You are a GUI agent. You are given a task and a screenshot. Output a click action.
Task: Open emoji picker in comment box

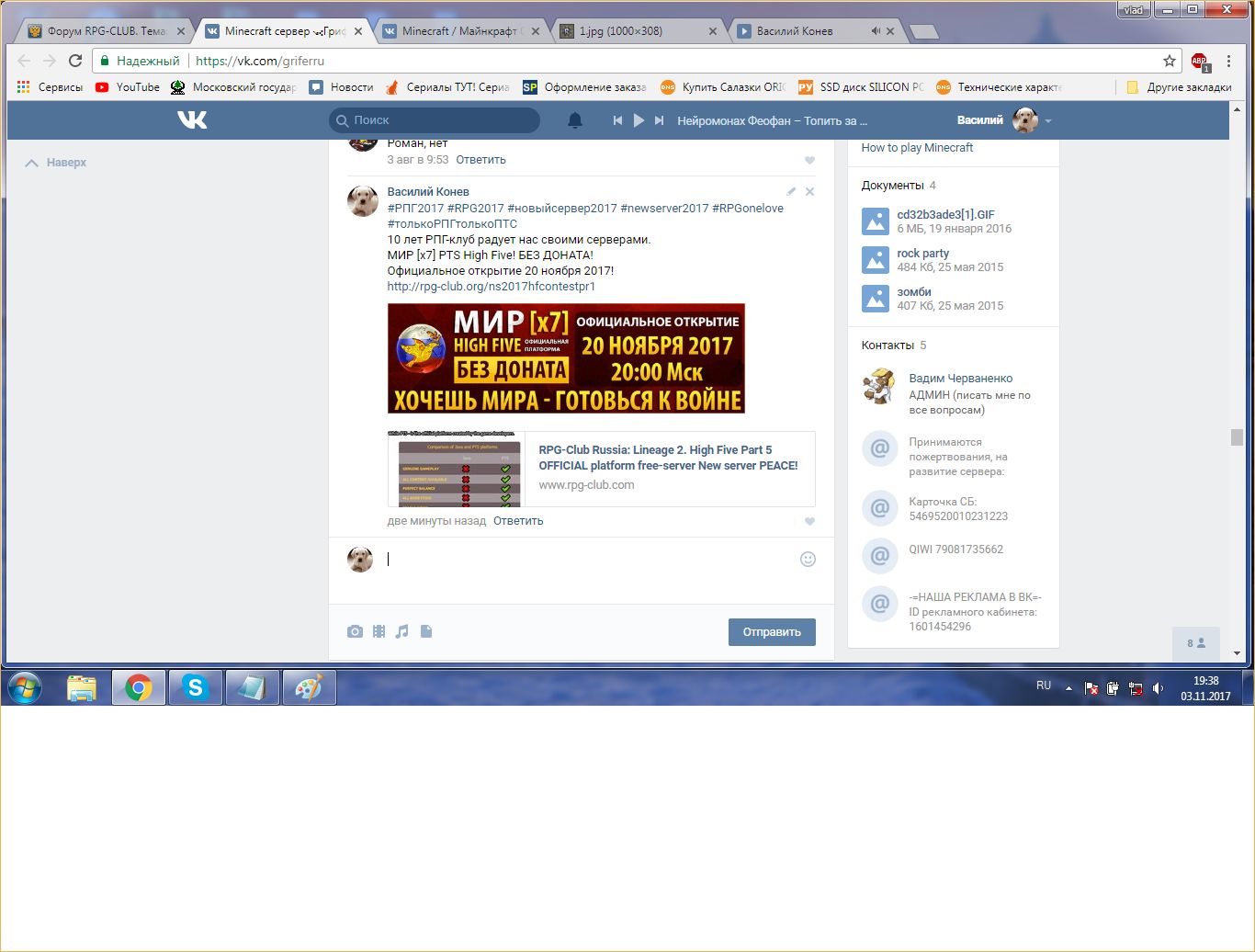(x=808, y=559)
